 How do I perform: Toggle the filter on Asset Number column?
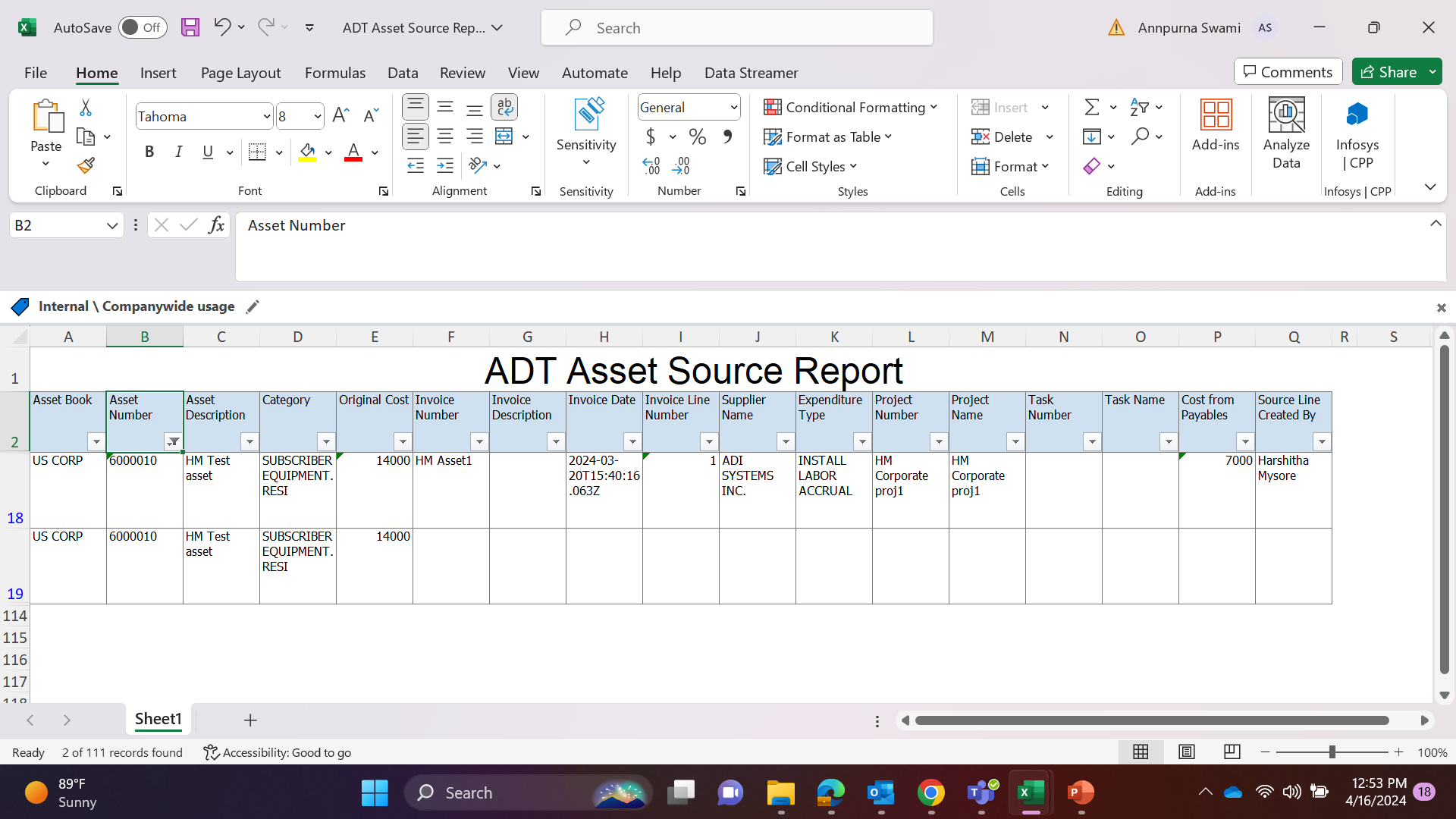click(x=173, y=441)
